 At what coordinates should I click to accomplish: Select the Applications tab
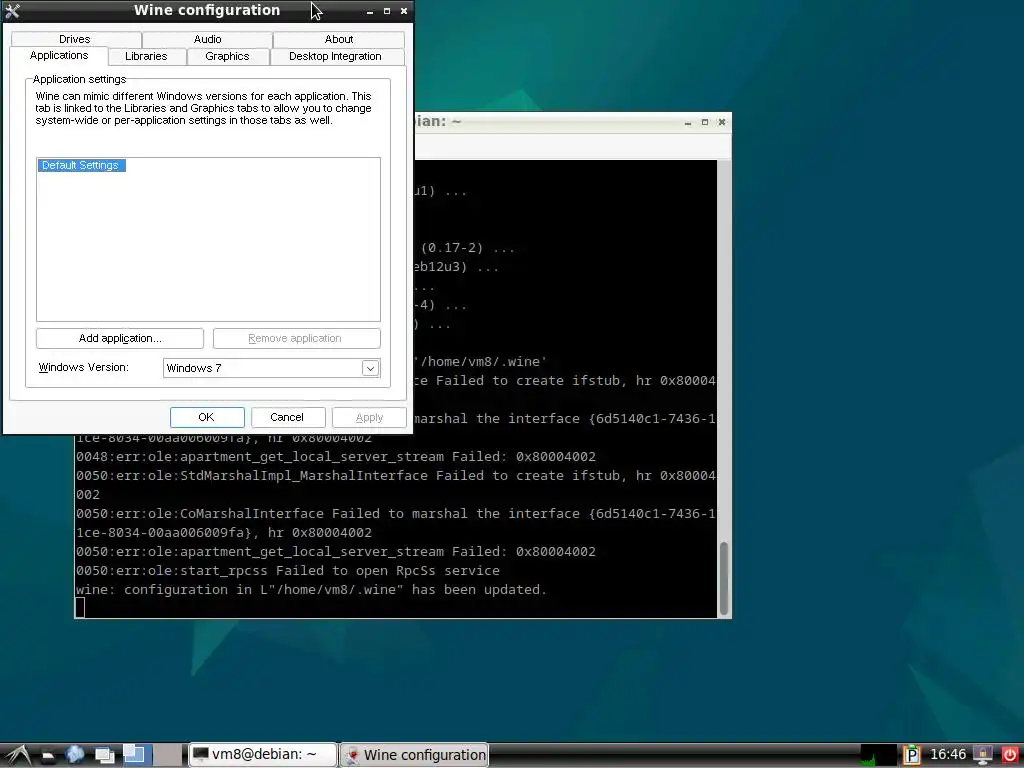pos(59,56)
